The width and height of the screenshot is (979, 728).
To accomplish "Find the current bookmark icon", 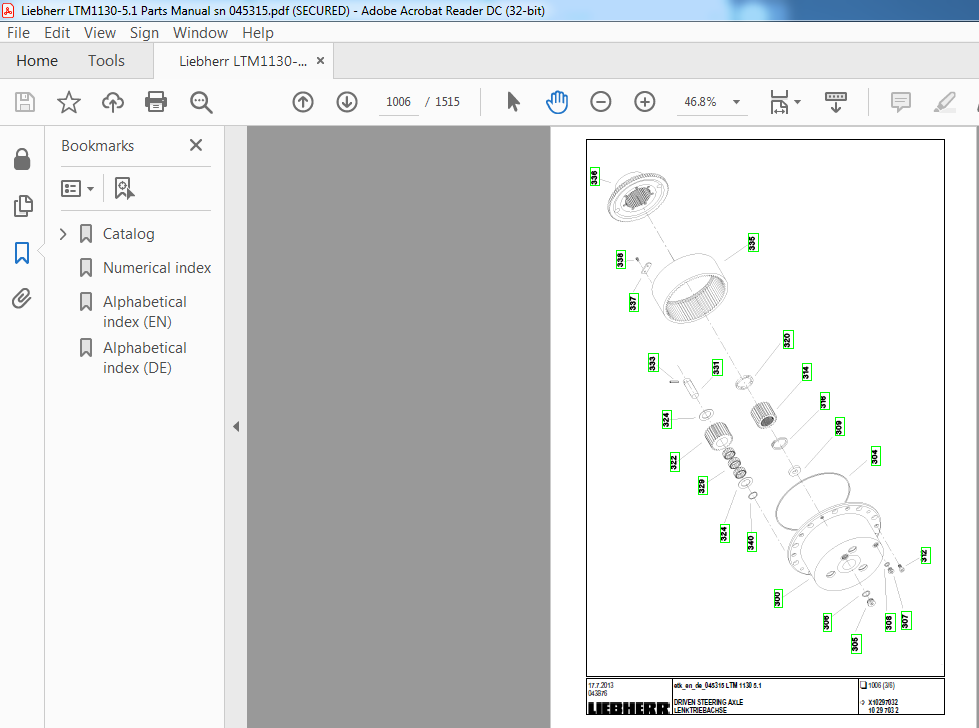I will pos(124,188).
